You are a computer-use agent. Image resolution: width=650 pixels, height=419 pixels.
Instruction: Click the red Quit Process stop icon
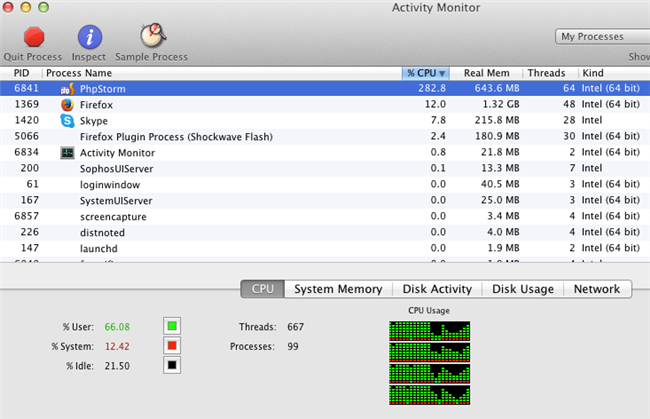coord(34,37)
